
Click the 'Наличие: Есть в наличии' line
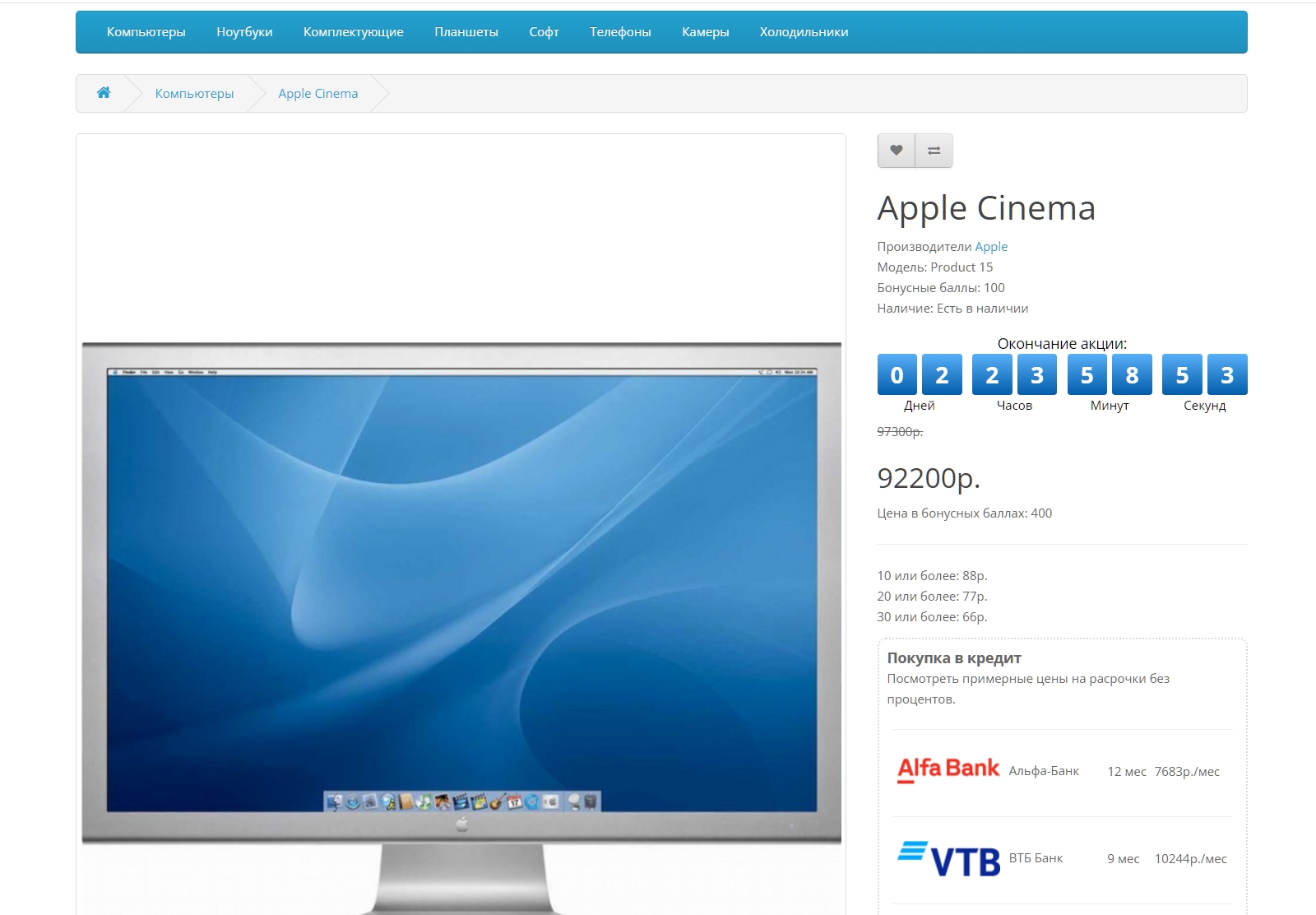pos(952,309)
